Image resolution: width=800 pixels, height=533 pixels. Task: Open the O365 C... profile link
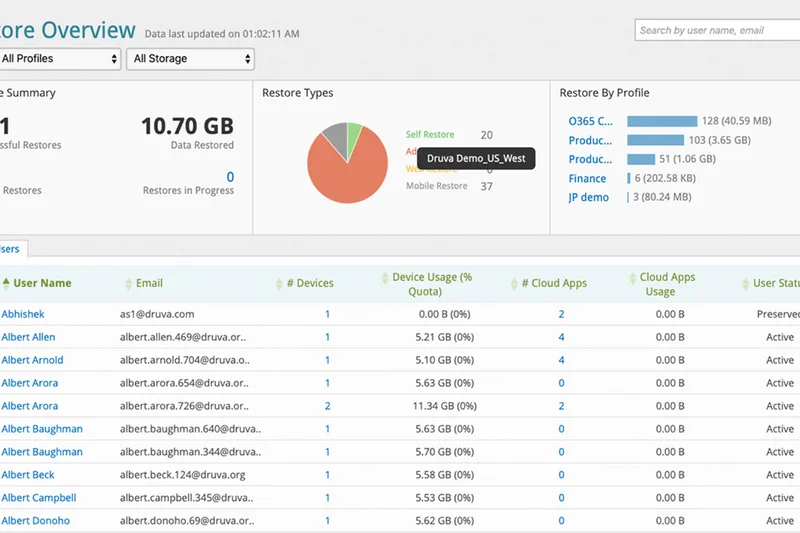[x=590, y=121]
